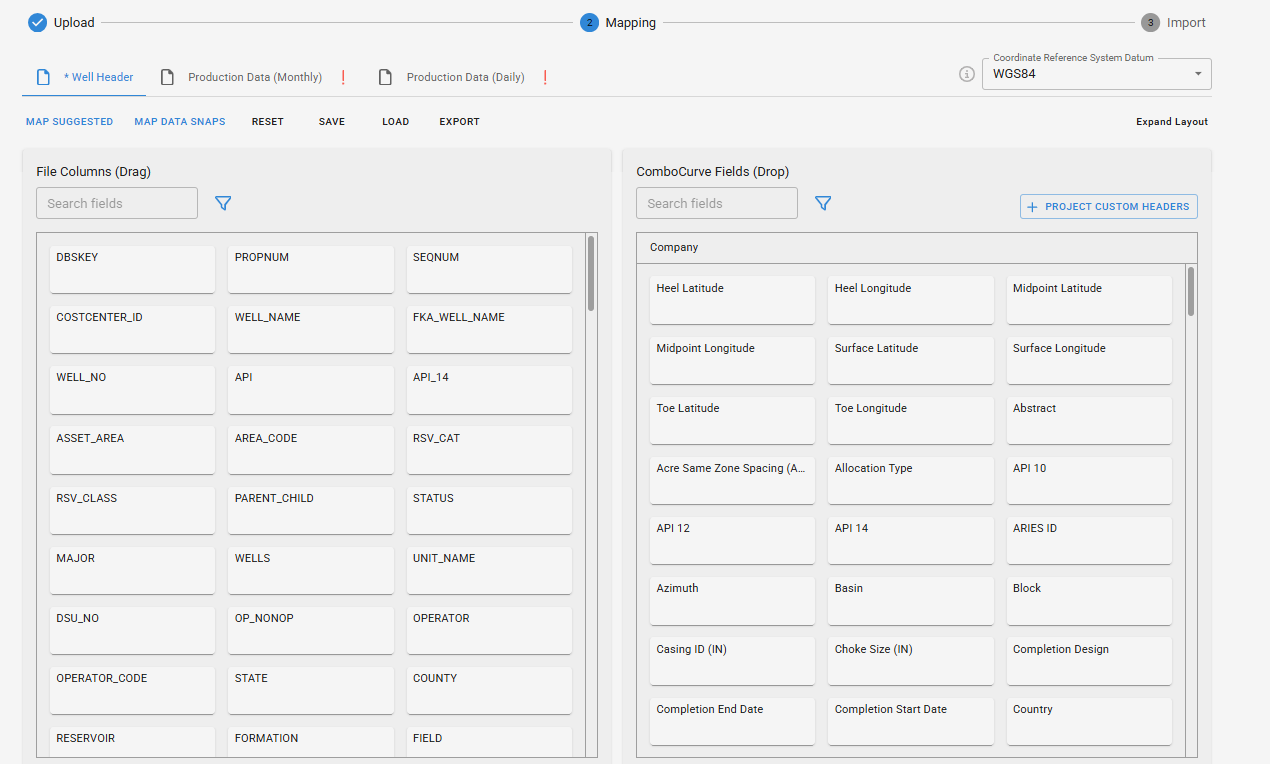Click the Production Data (Daily) file icon

pyautogui.click(x=385, y=77)
